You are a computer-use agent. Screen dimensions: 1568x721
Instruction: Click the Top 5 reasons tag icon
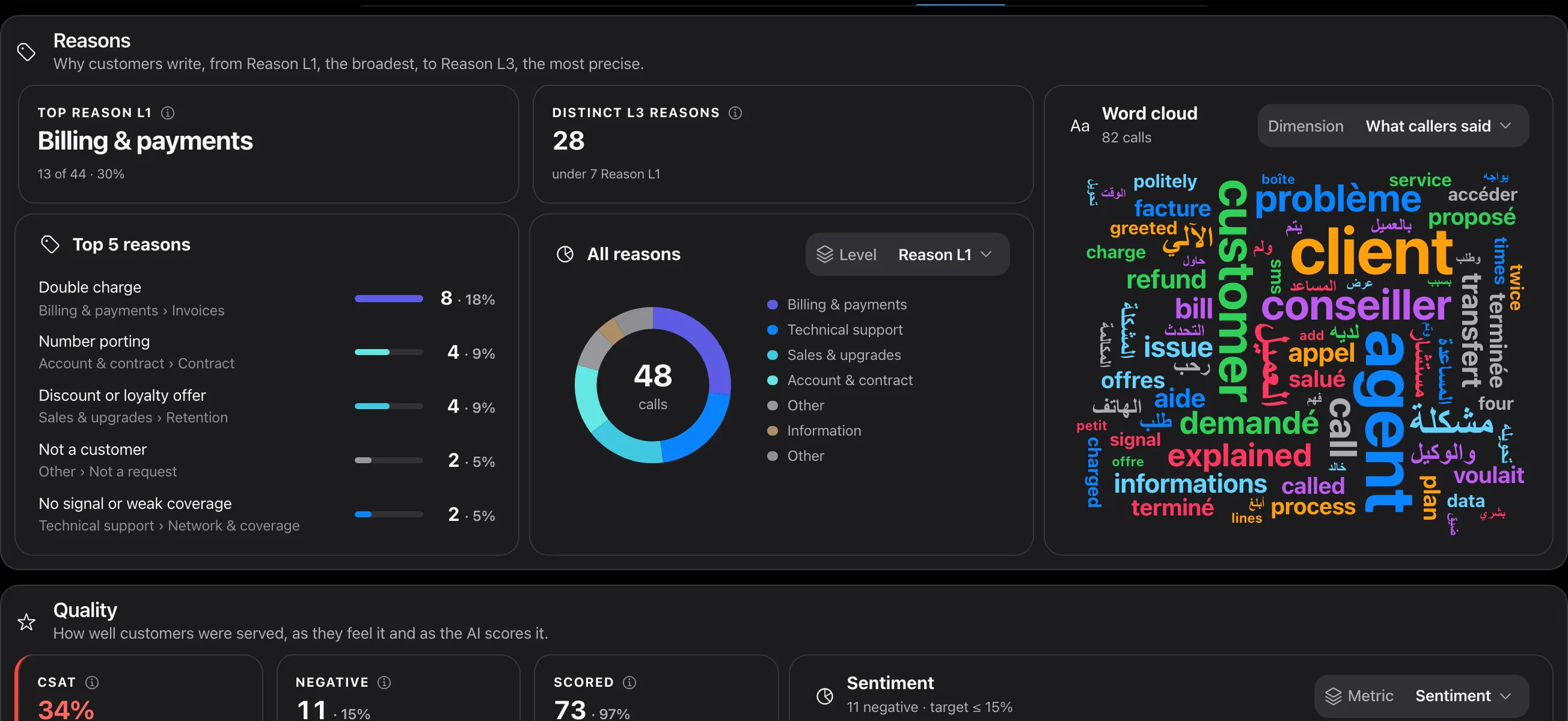point(50,245)
